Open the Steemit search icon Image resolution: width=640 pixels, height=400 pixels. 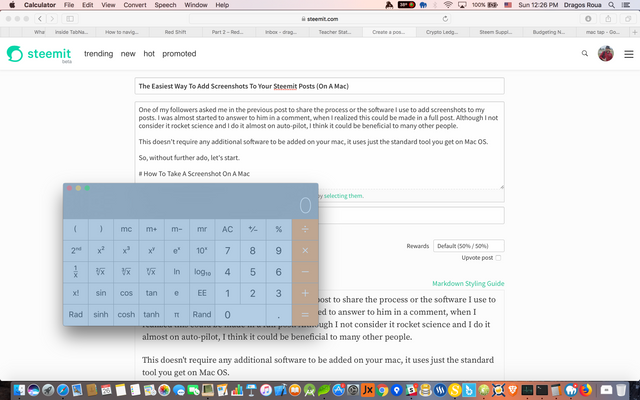click(x=584, y=53)
